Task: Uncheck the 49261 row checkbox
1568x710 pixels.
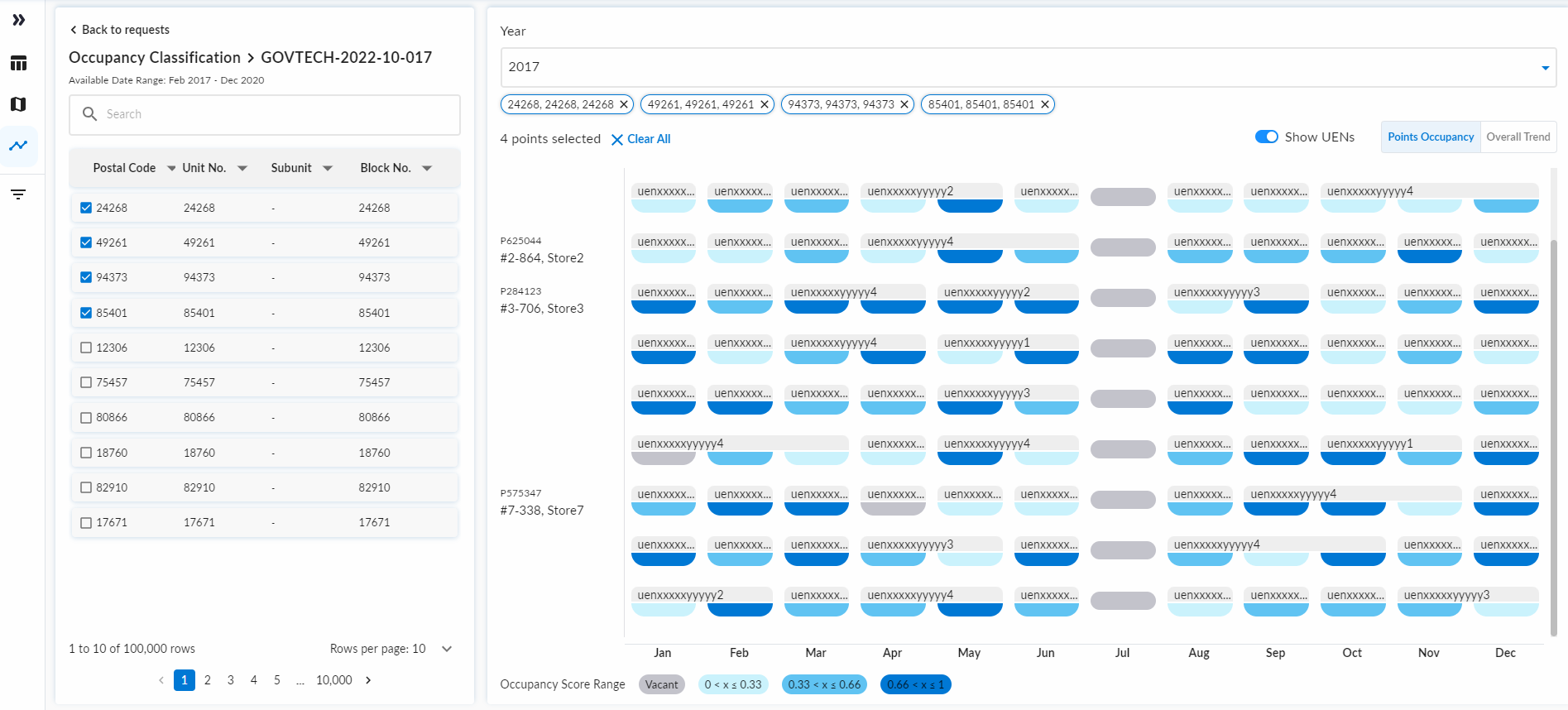Action: coord(86,242)
